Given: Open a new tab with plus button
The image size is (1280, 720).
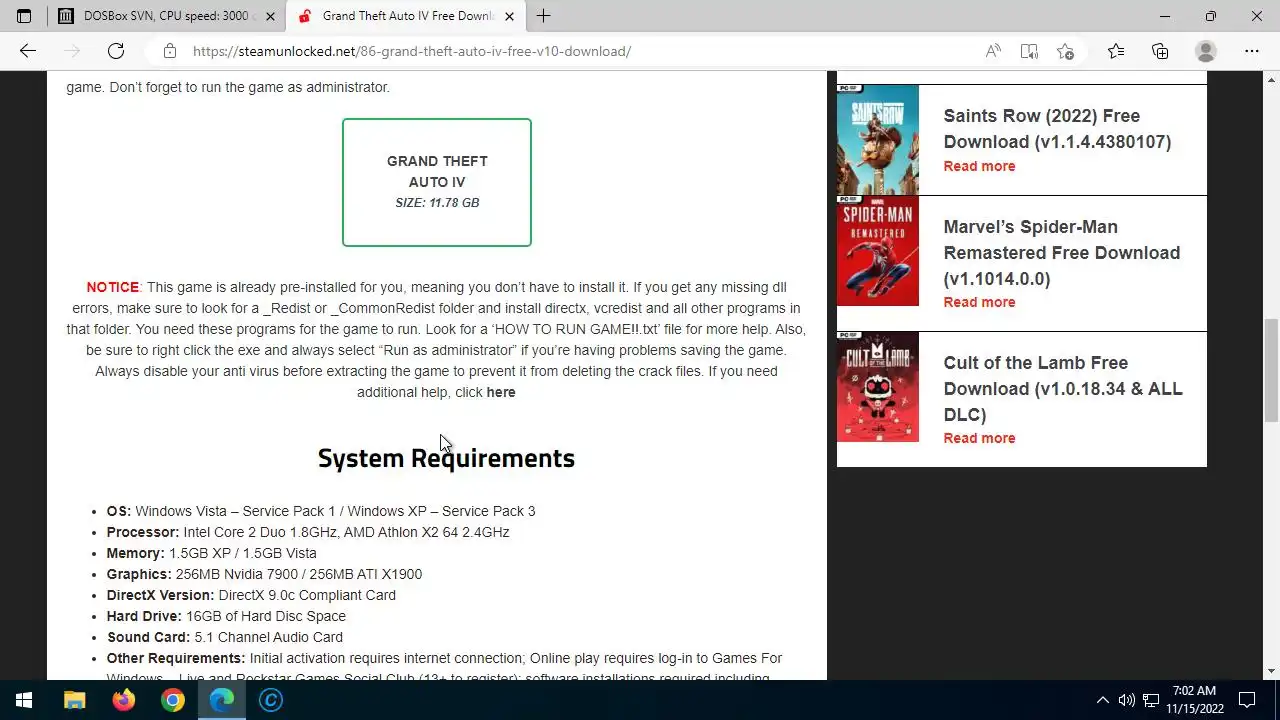Looking at the screenshot, I should point(543,16).
